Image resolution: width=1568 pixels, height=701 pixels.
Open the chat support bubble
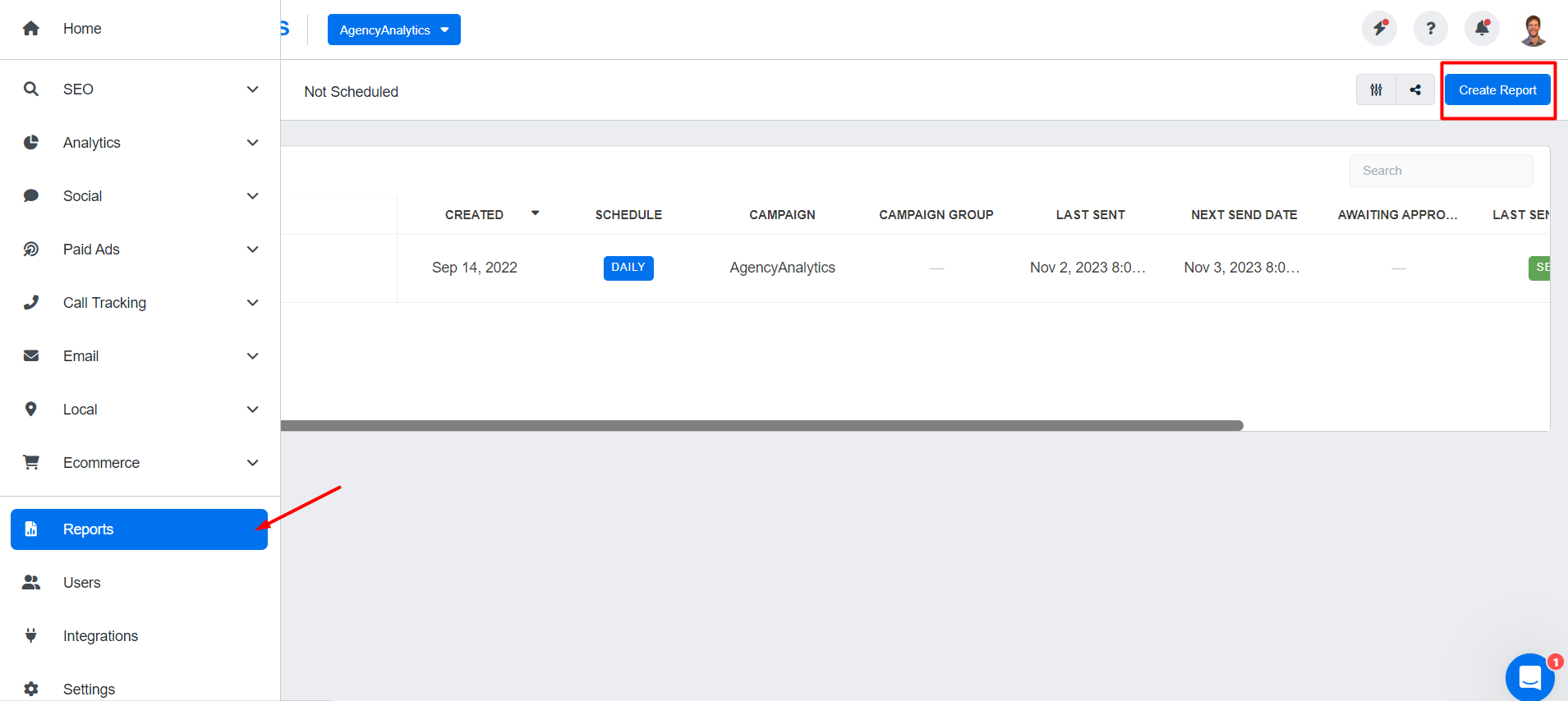pos(1529,677)
